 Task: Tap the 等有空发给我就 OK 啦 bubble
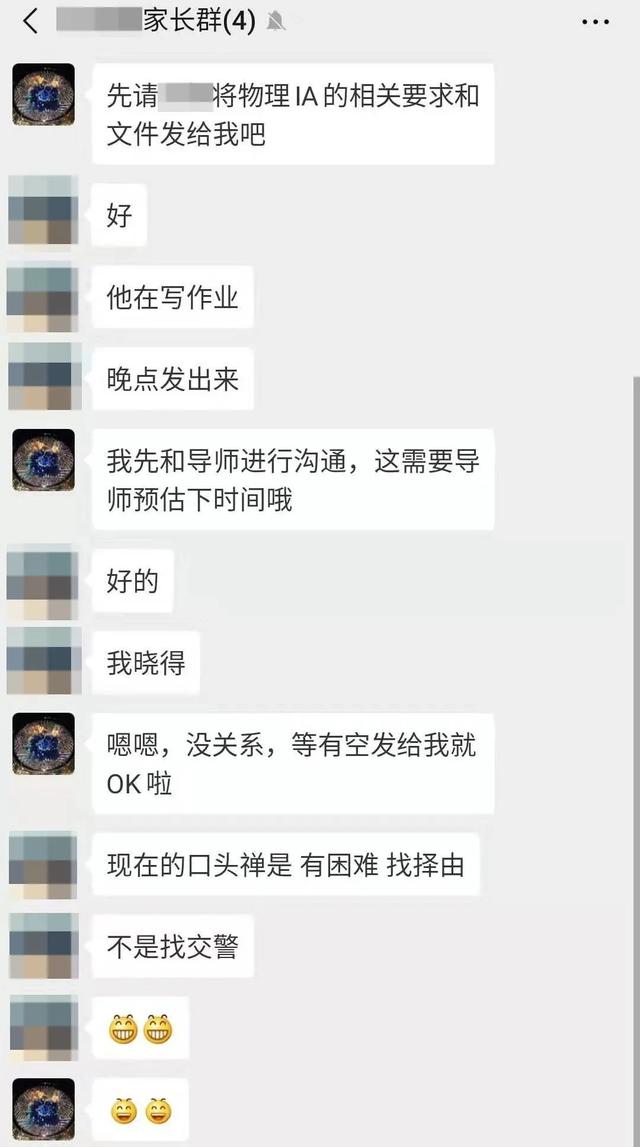[293, 764]
